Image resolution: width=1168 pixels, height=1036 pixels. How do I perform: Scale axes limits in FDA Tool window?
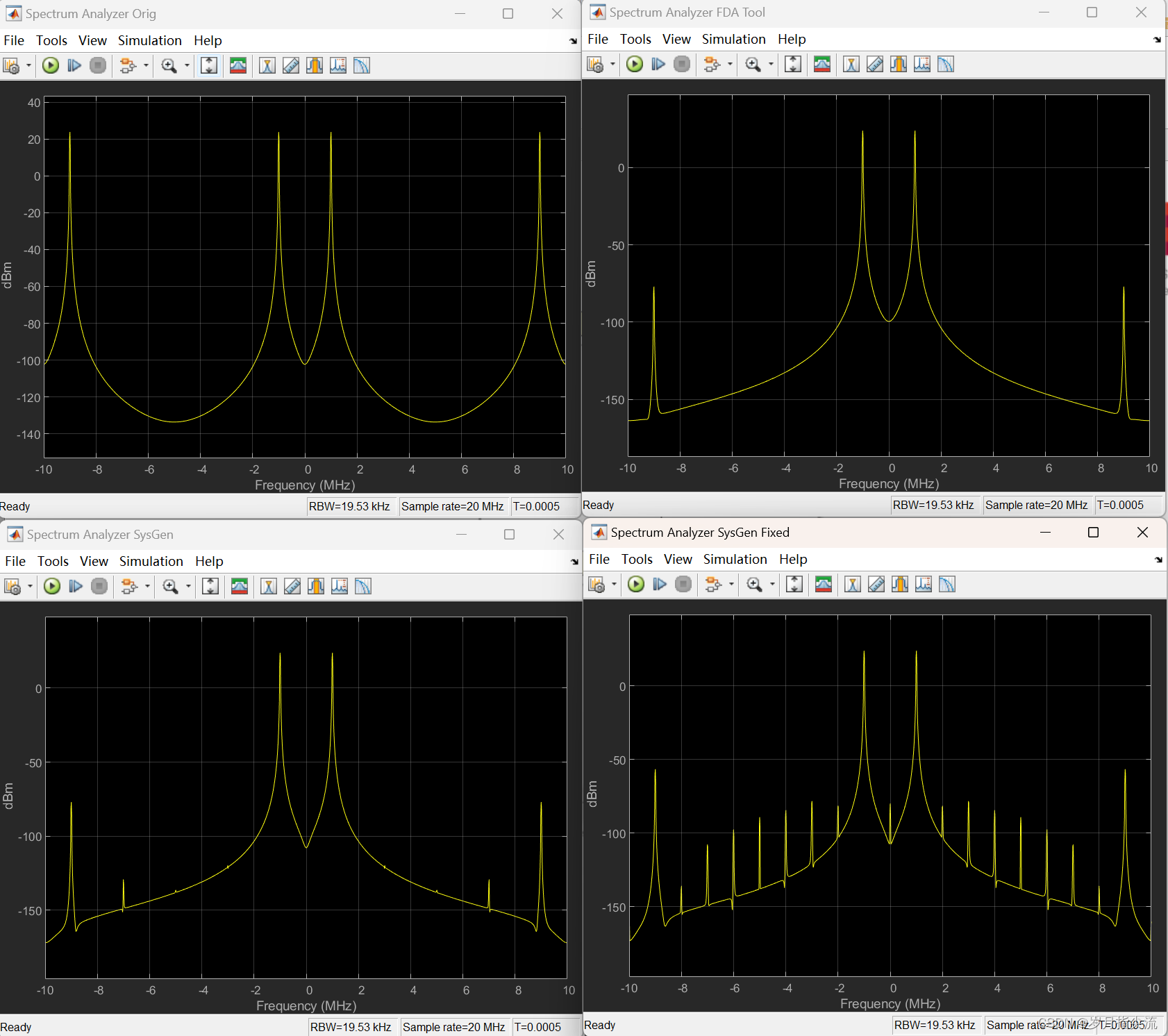click(x=793, y=64)
